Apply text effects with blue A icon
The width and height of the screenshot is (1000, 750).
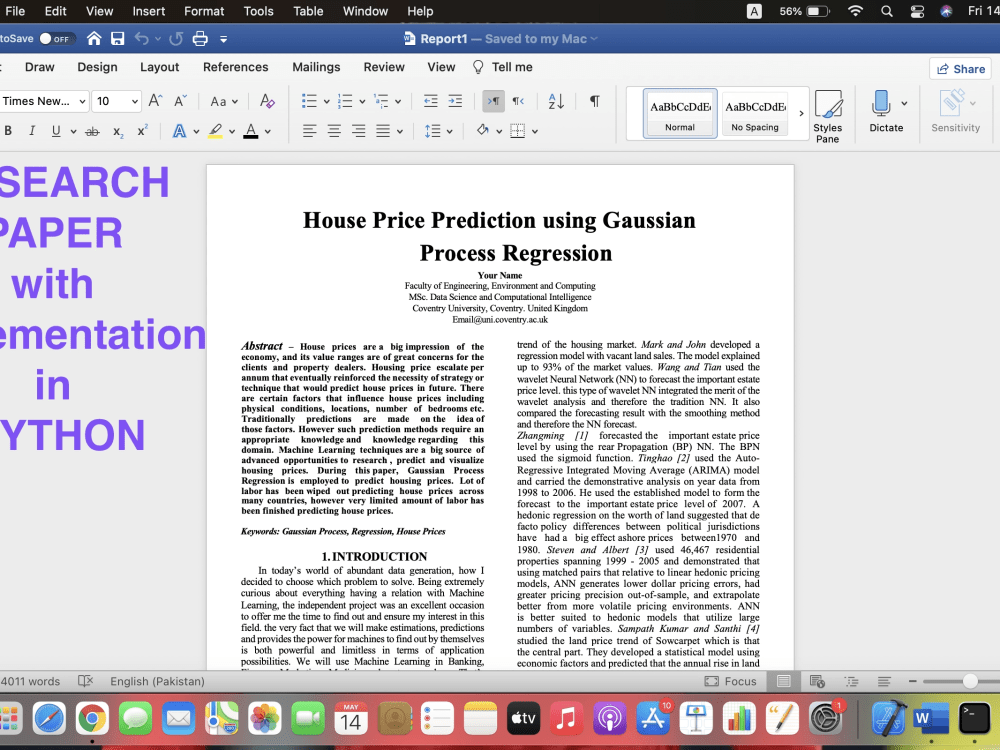tap(180, 131)
